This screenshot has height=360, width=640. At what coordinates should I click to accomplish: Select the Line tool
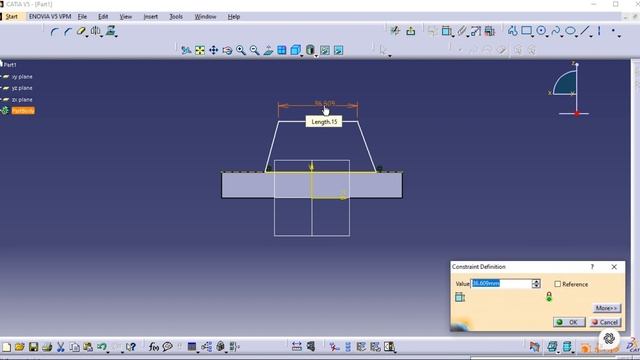(x=585, y=31)
